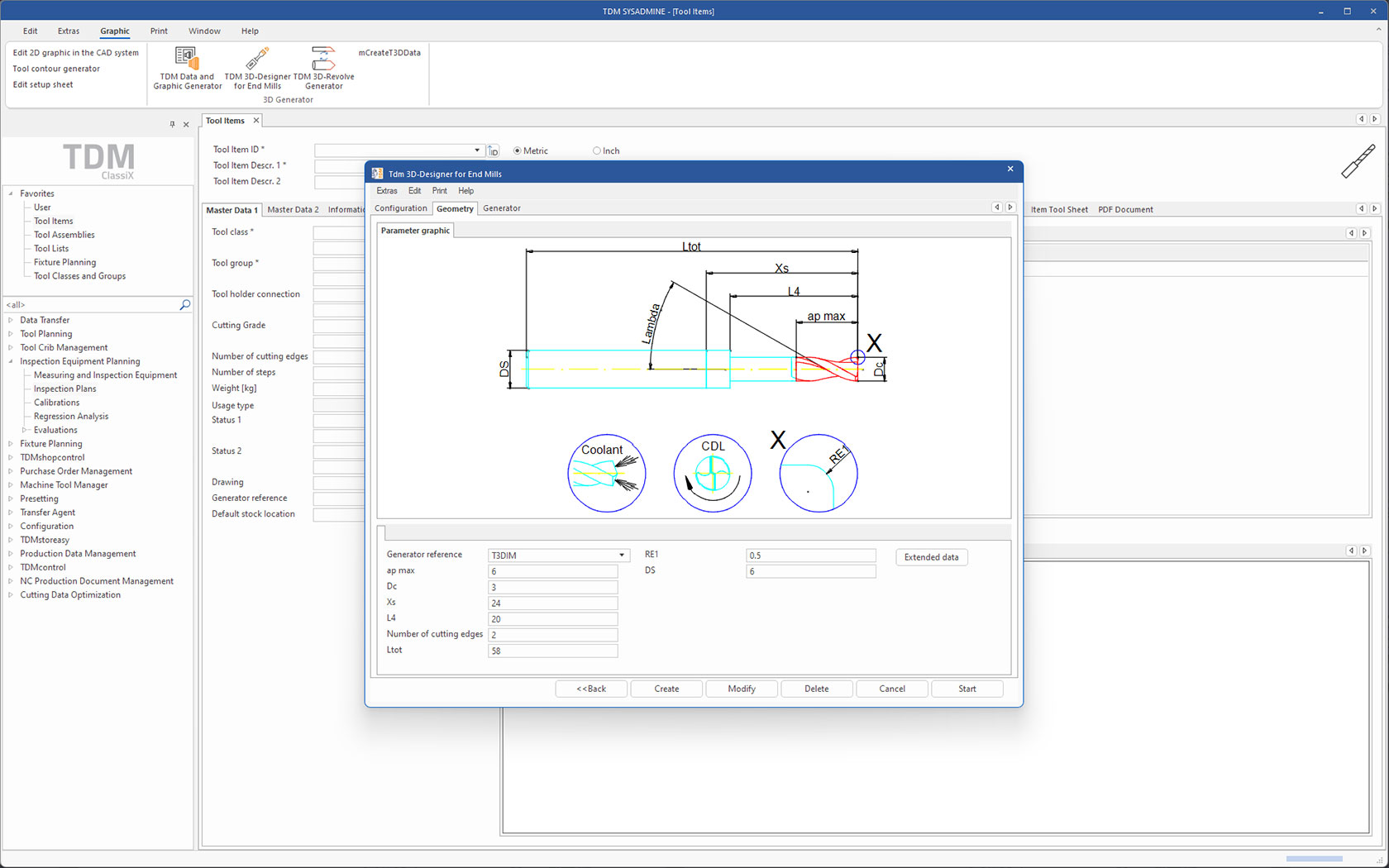
Task: Click the CDL cutting direction graphic
Action: pyautogui.click(x=713, y=473)
